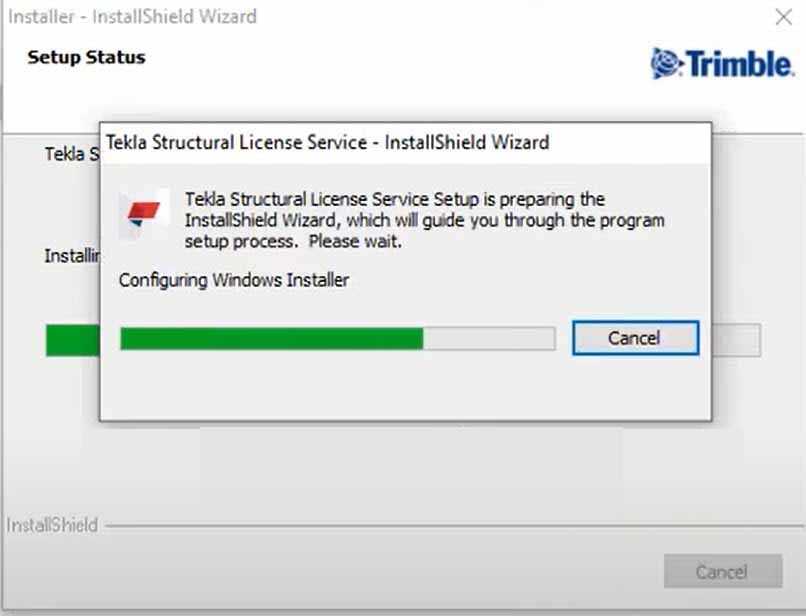806x616 pixels.
Task: Click the partially hidden Installing label
Action: pos(72,256)
